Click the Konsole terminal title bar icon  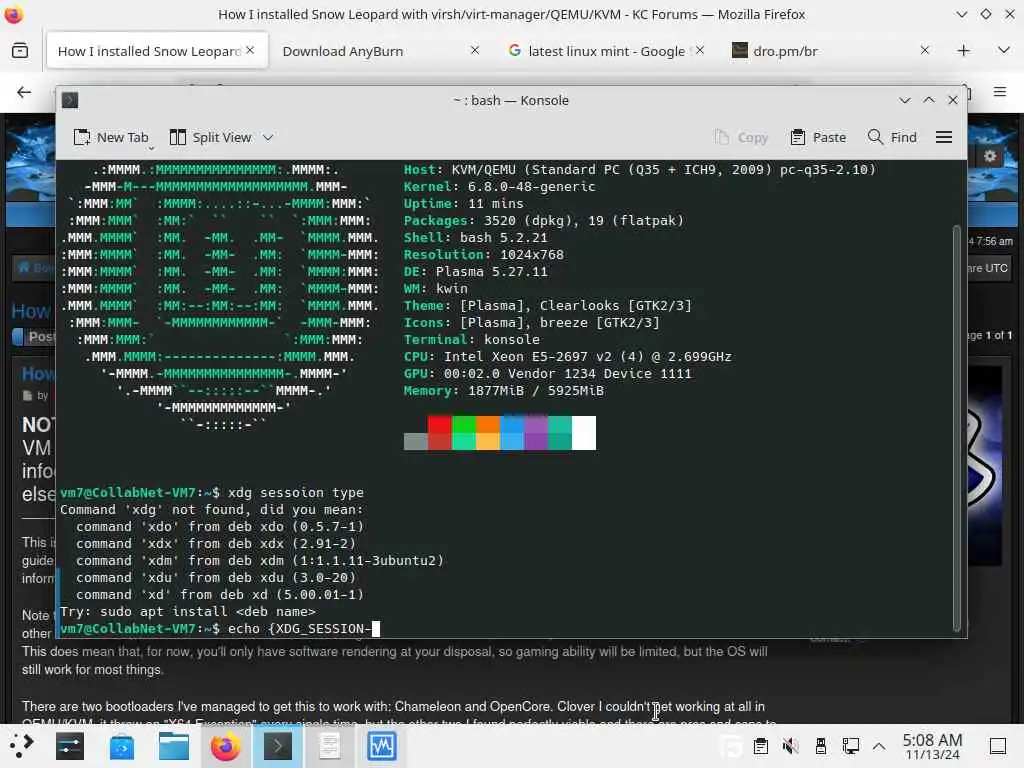point(70,100)
